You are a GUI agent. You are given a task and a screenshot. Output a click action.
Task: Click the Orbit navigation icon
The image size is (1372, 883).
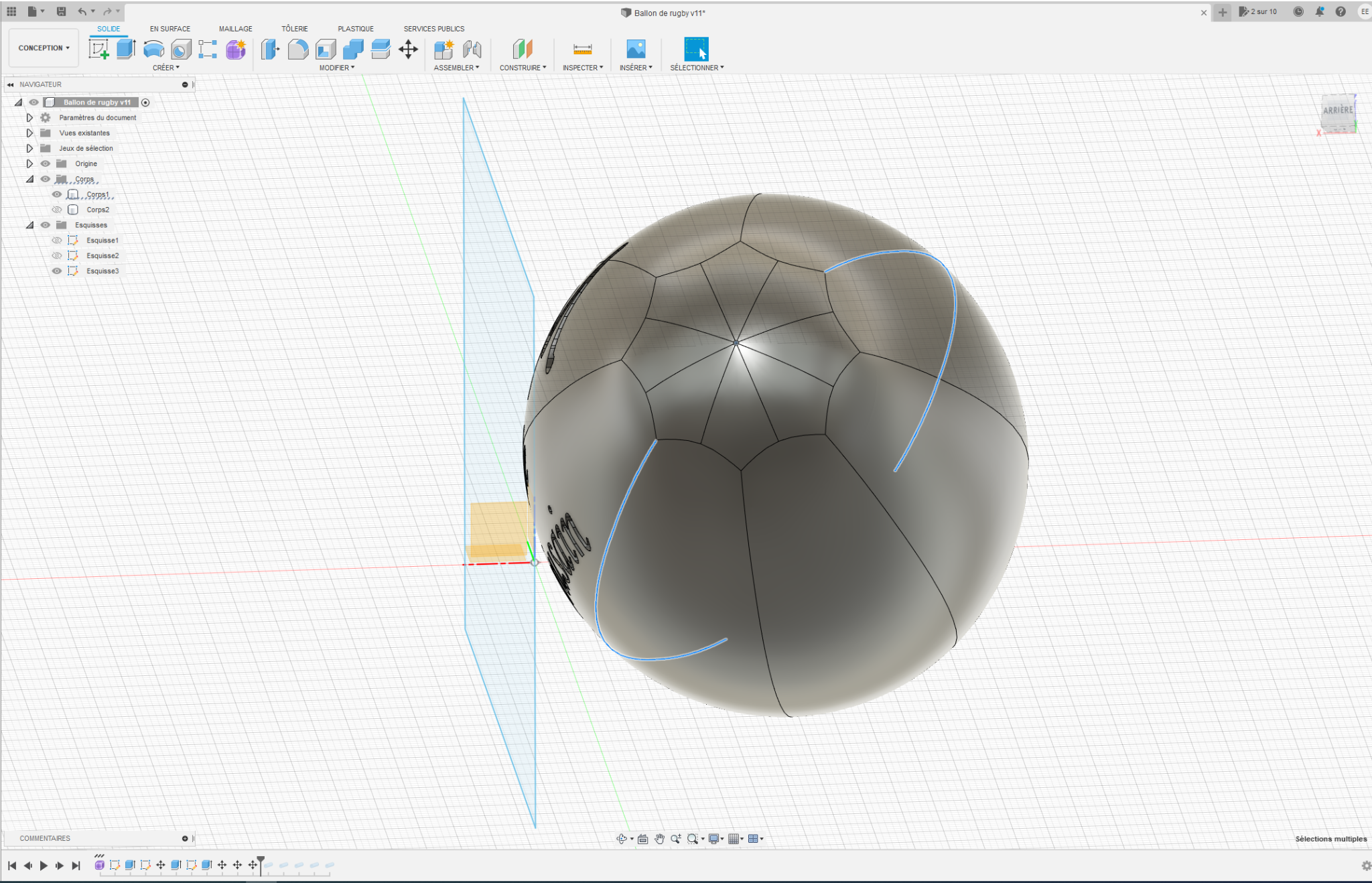point(622,839)
